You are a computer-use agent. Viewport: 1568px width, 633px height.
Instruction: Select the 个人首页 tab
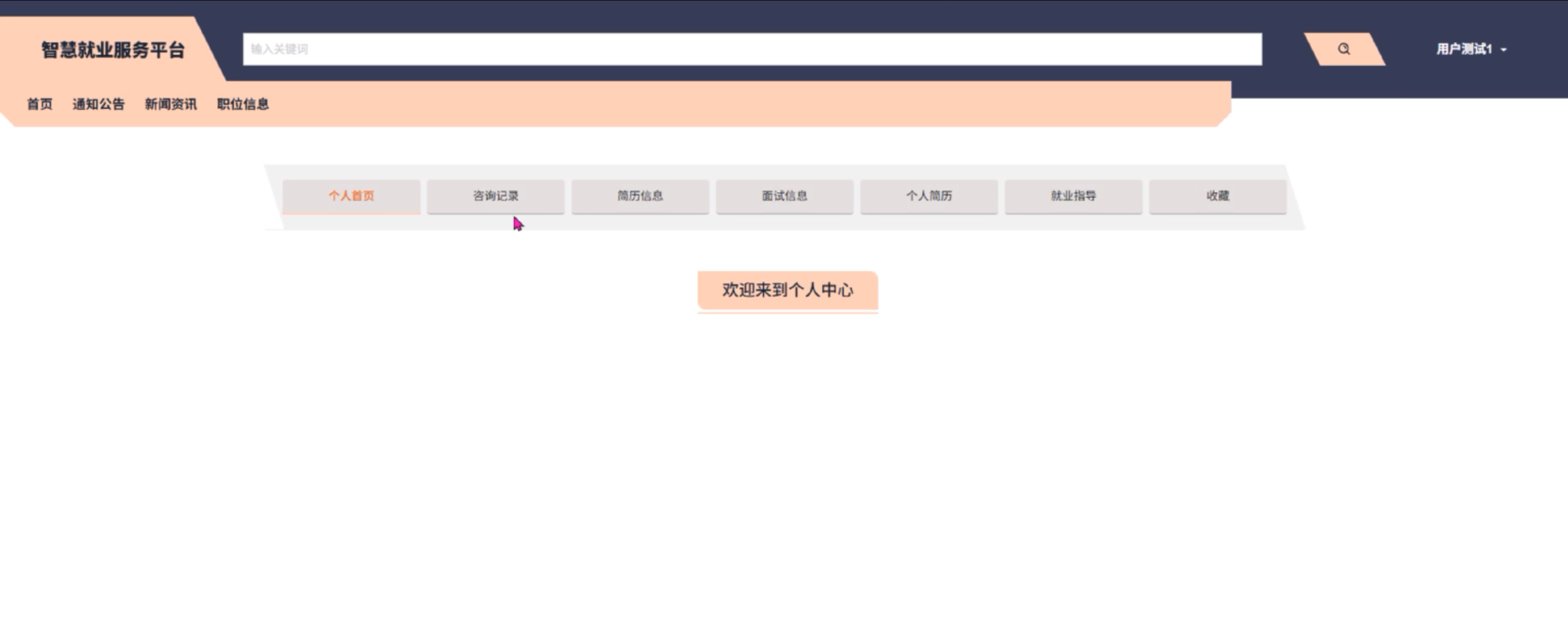[x=351, y=196]
